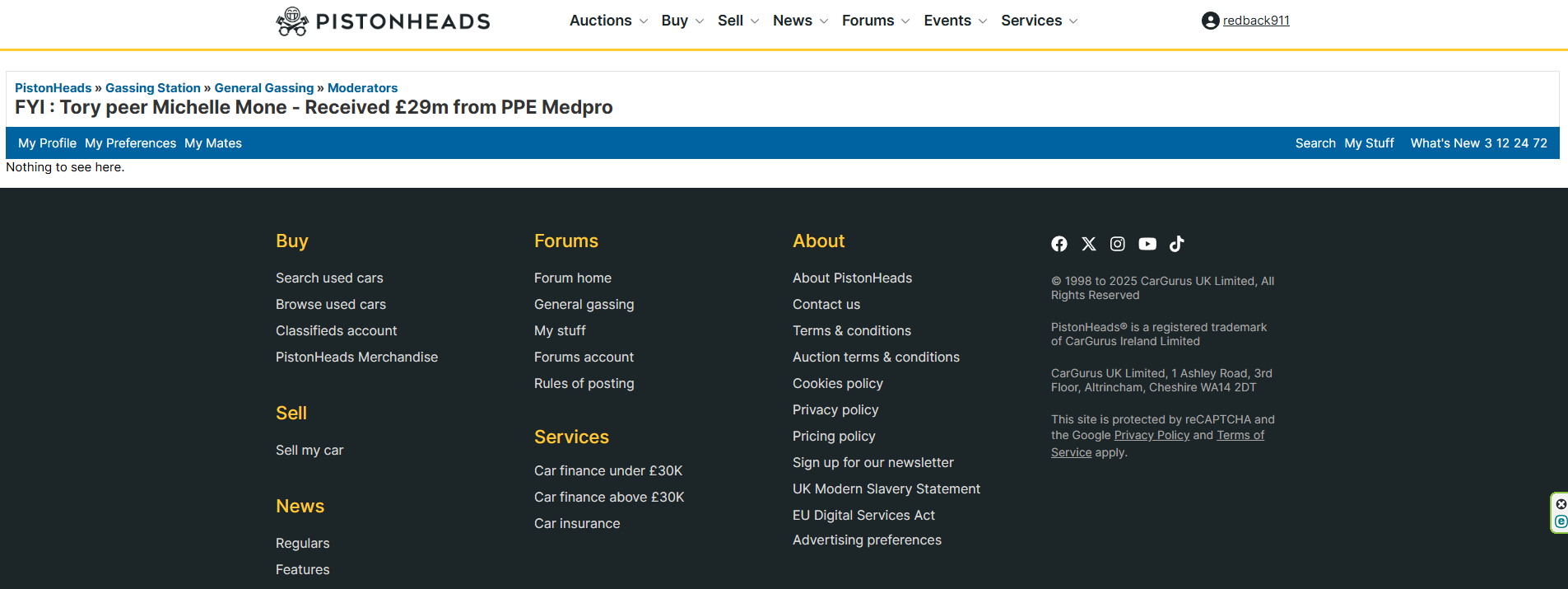1568x589 pixels.
Task: Click Sign up for our newsletter
Action: pos(873,463)
